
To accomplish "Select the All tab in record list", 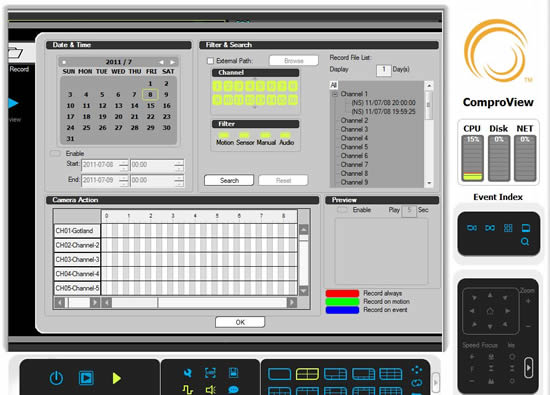I will tap(333, 85).
